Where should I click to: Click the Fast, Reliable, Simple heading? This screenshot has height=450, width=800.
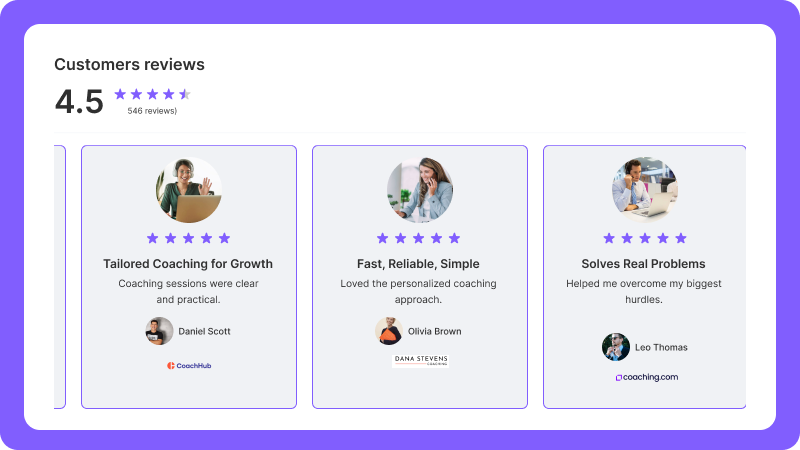419,264
